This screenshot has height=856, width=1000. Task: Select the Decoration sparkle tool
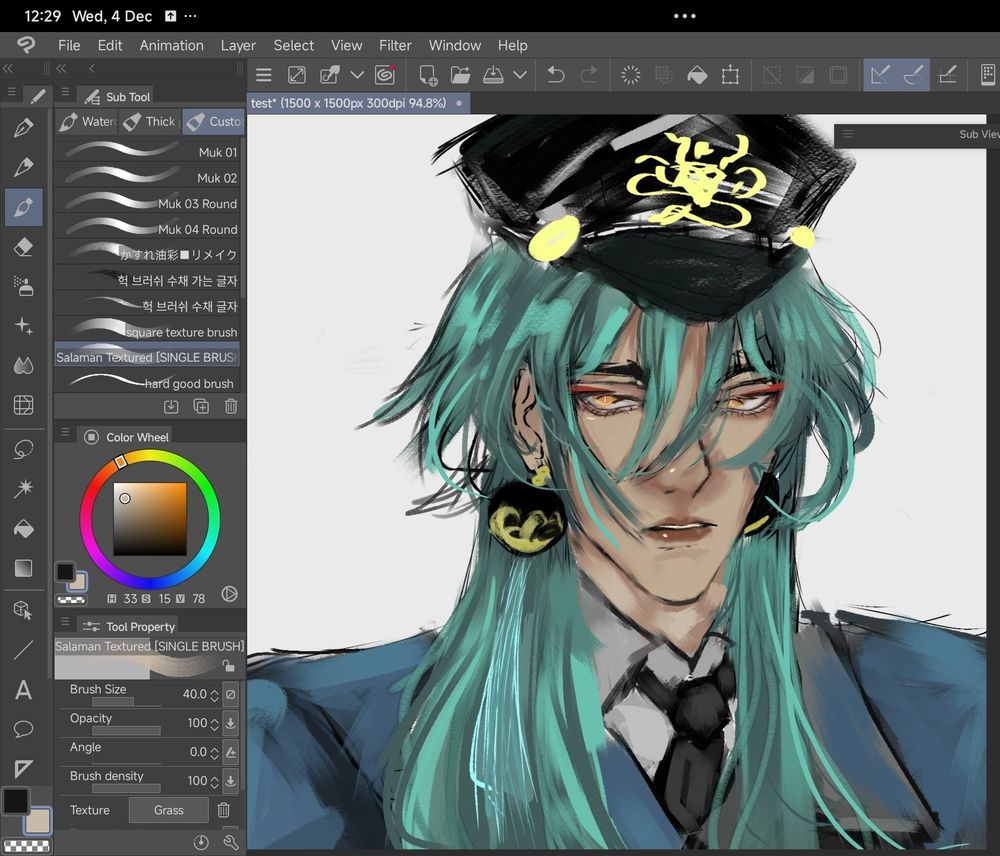click(24, 326)
